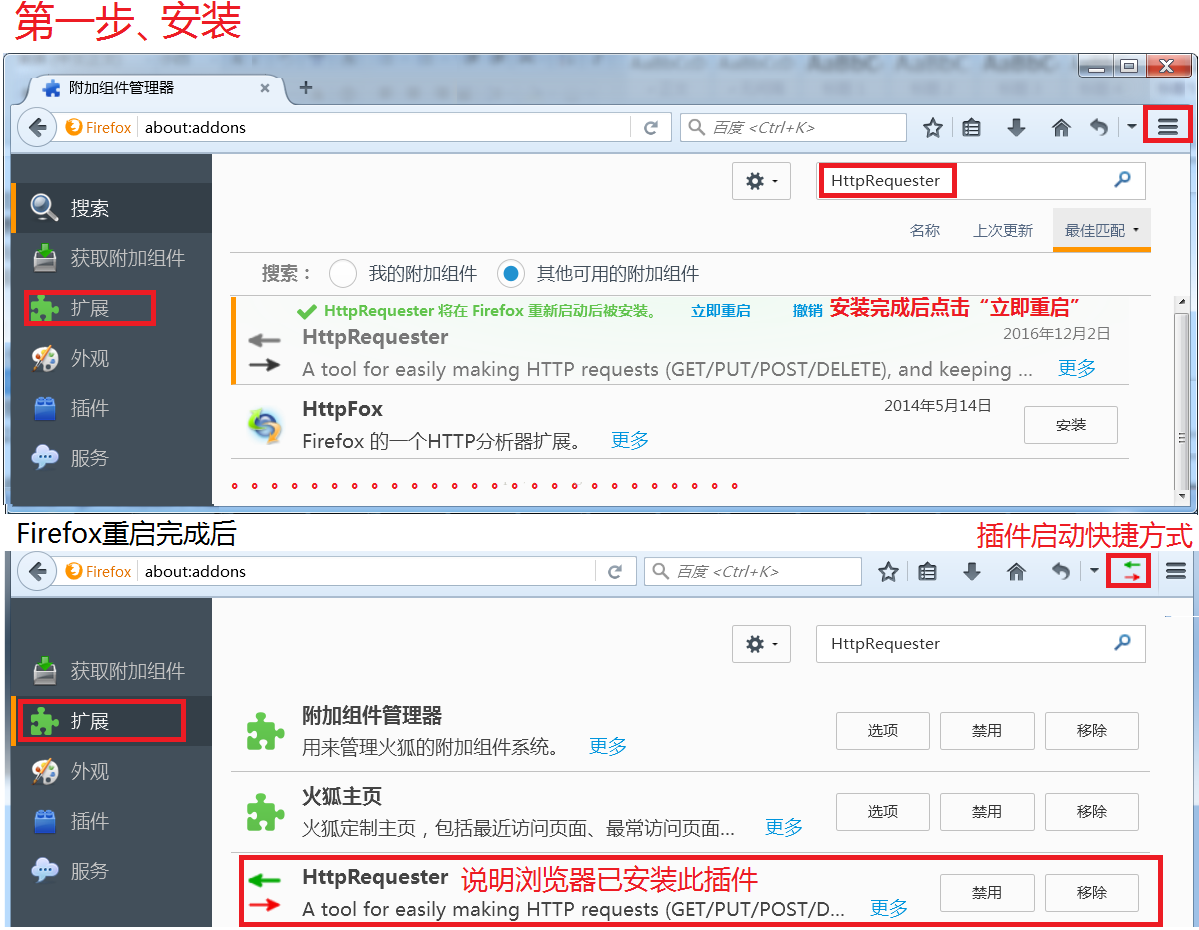
Task: Click the magnifier icon in upper add-on search box
Action: (1123, 180)
